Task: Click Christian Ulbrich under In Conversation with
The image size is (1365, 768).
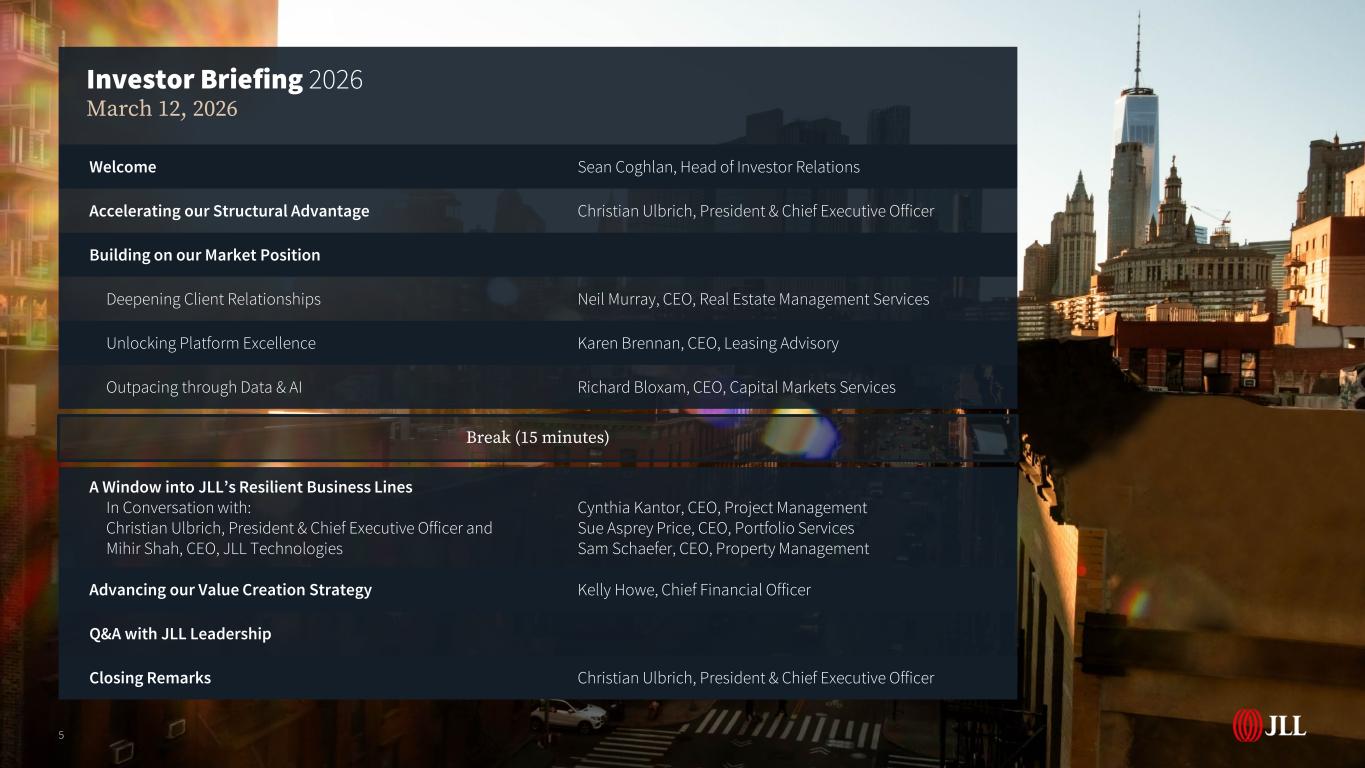Action: click(x=299, y=528)
